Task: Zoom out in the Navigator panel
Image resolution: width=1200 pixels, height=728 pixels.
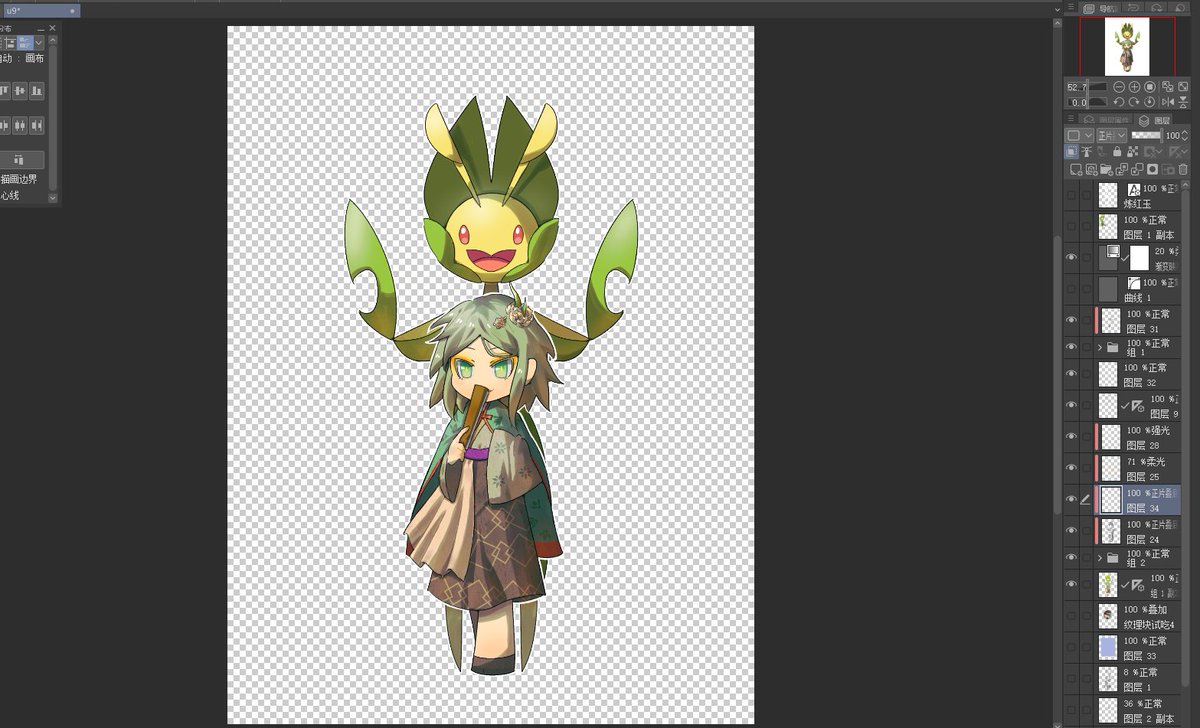Action: point(1119,87)
